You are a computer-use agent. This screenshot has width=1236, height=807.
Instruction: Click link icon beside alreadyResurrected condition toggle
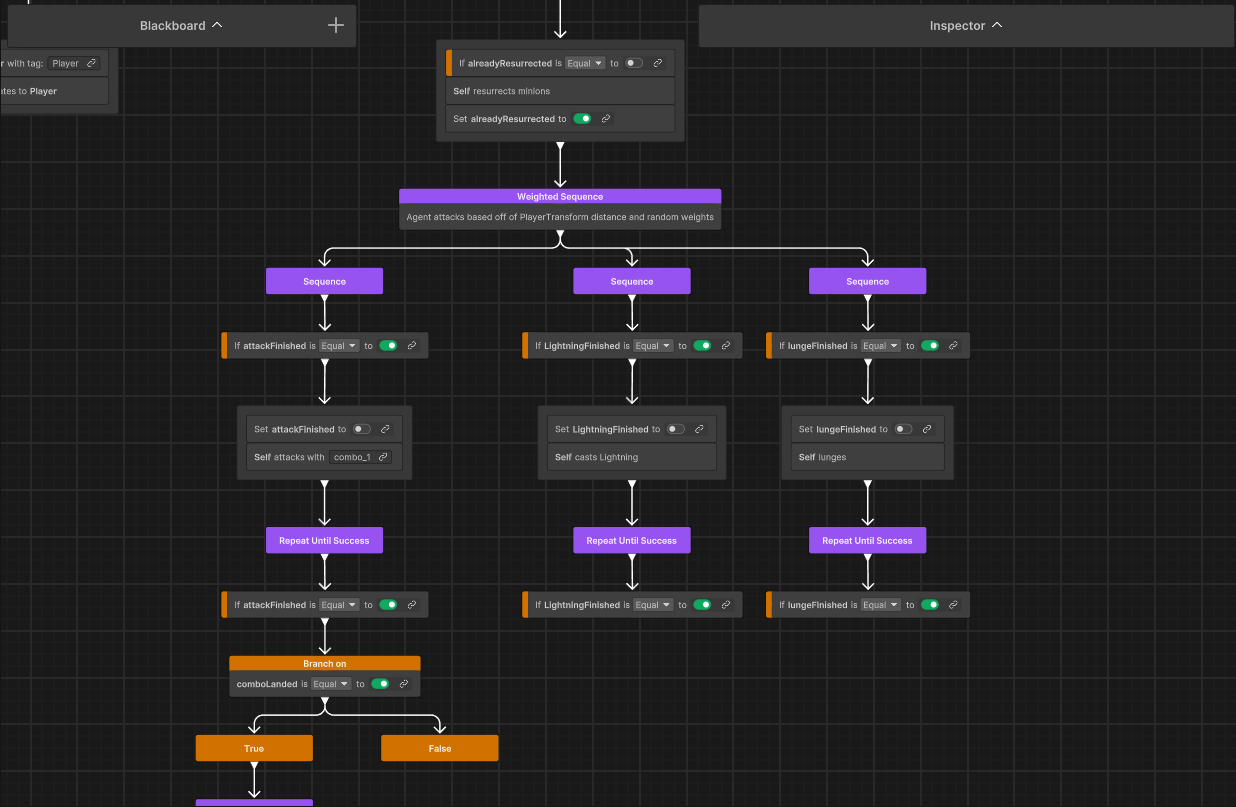click(657, 62)
